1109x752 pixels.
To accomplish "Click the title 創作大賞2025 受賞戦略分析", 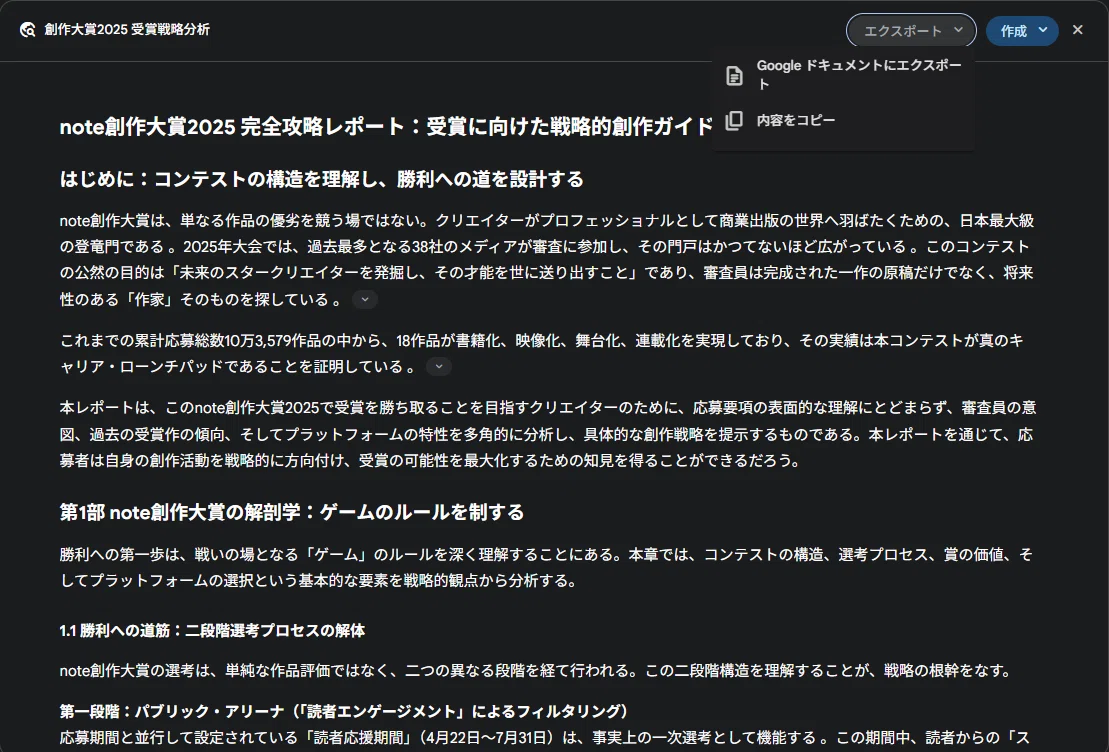I will pyautogui.click(x=127, y=30).
